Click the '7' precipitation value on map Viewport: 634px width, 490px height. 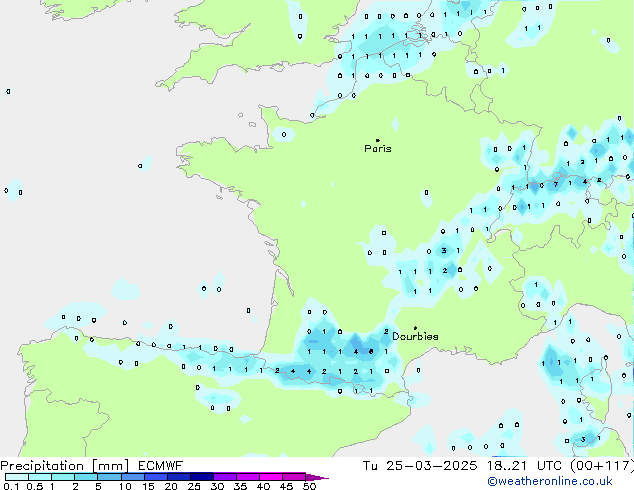pos(556,185)
